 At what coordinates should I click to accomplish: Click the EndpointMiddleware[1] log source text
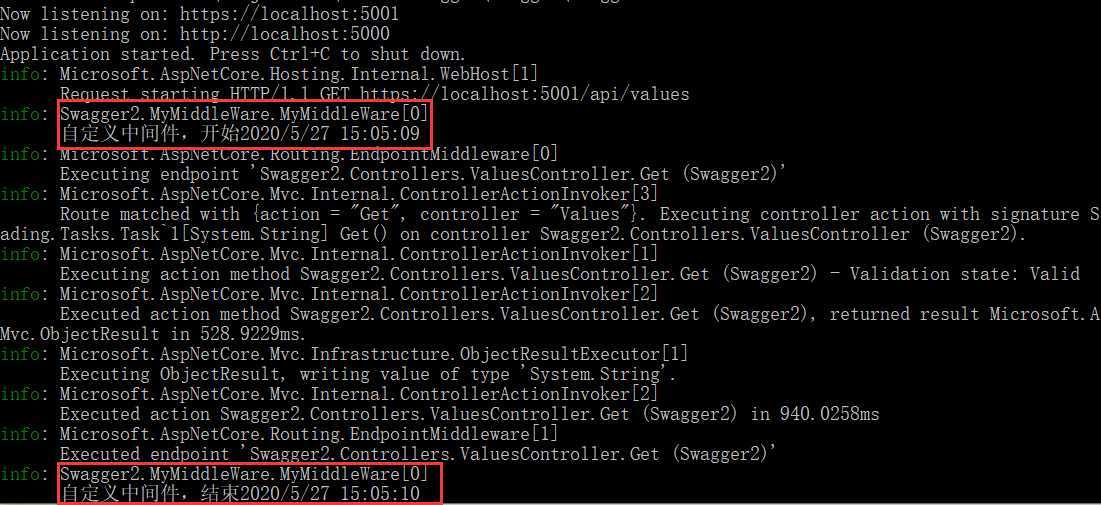309,434
